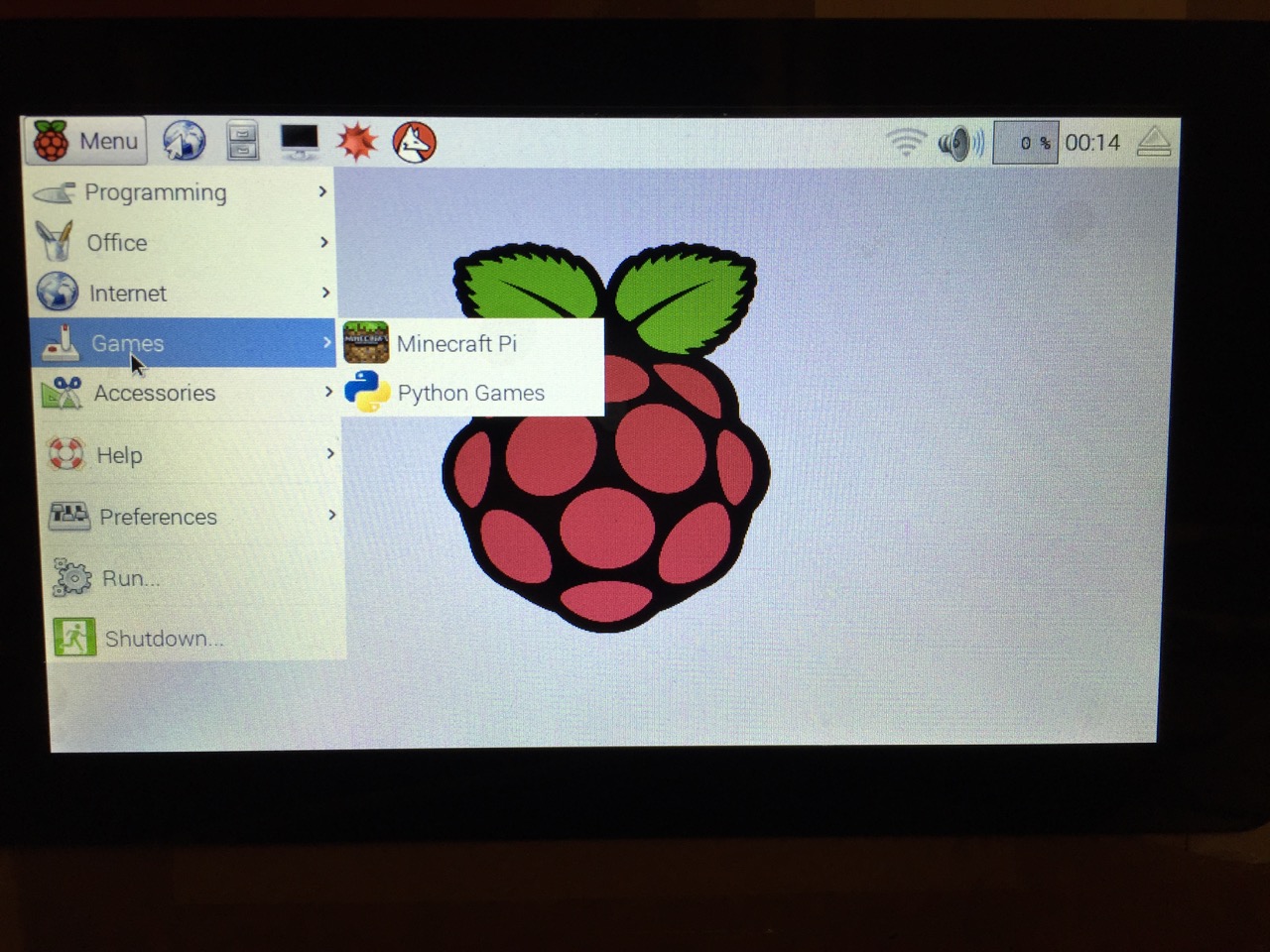Screen dimensions: 1270x952
Task: Click the CPU usage monitor box
Action: point(1026,143)
